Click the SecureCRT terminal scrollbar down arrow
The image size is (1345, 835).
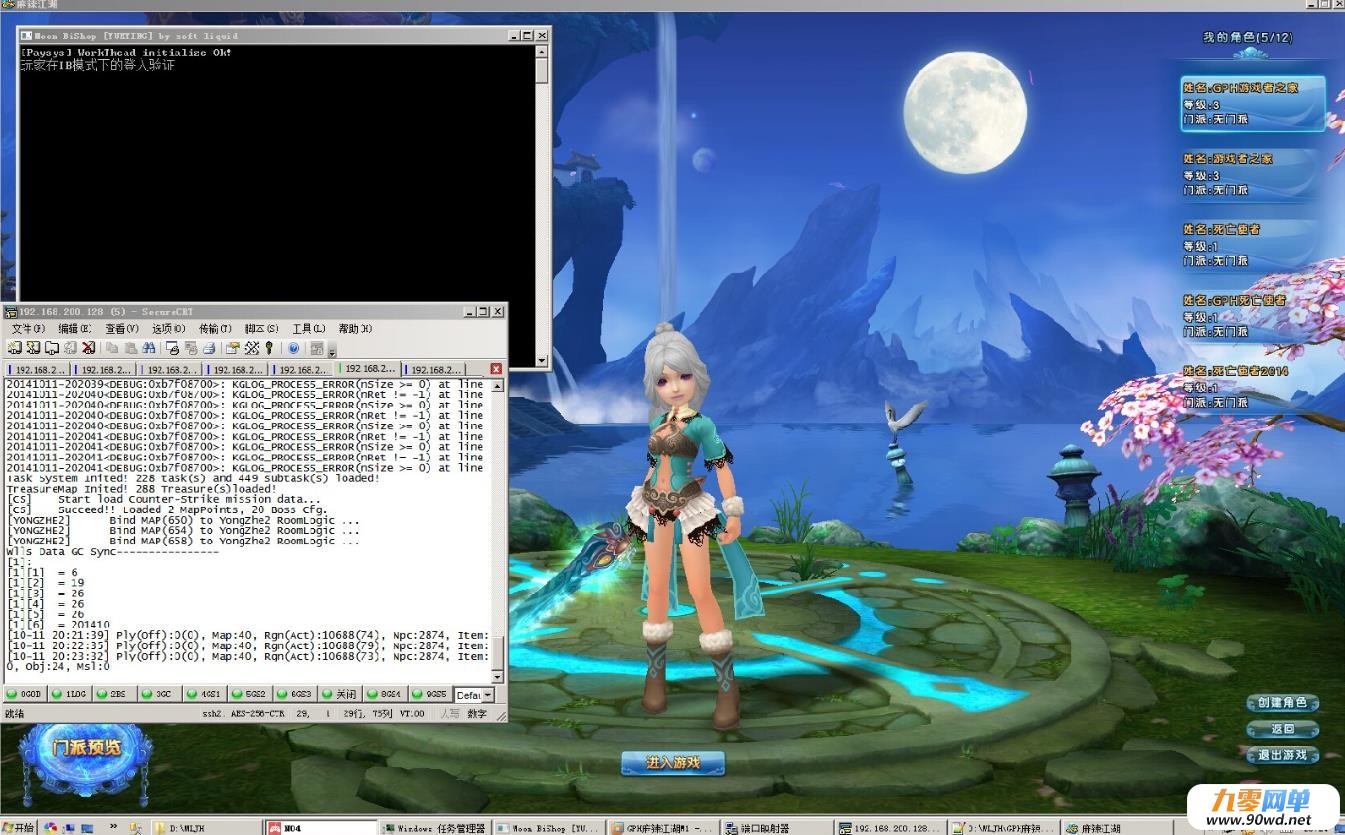click(x=499, y=677)
